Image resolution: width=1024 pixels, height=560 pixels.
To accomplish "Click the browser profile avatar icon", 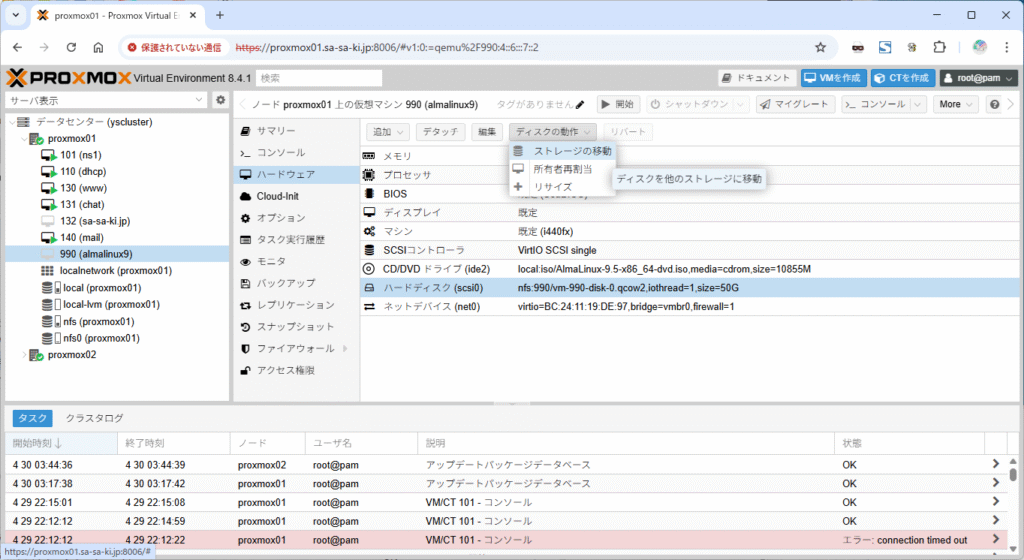I will (x=979, y=47).
